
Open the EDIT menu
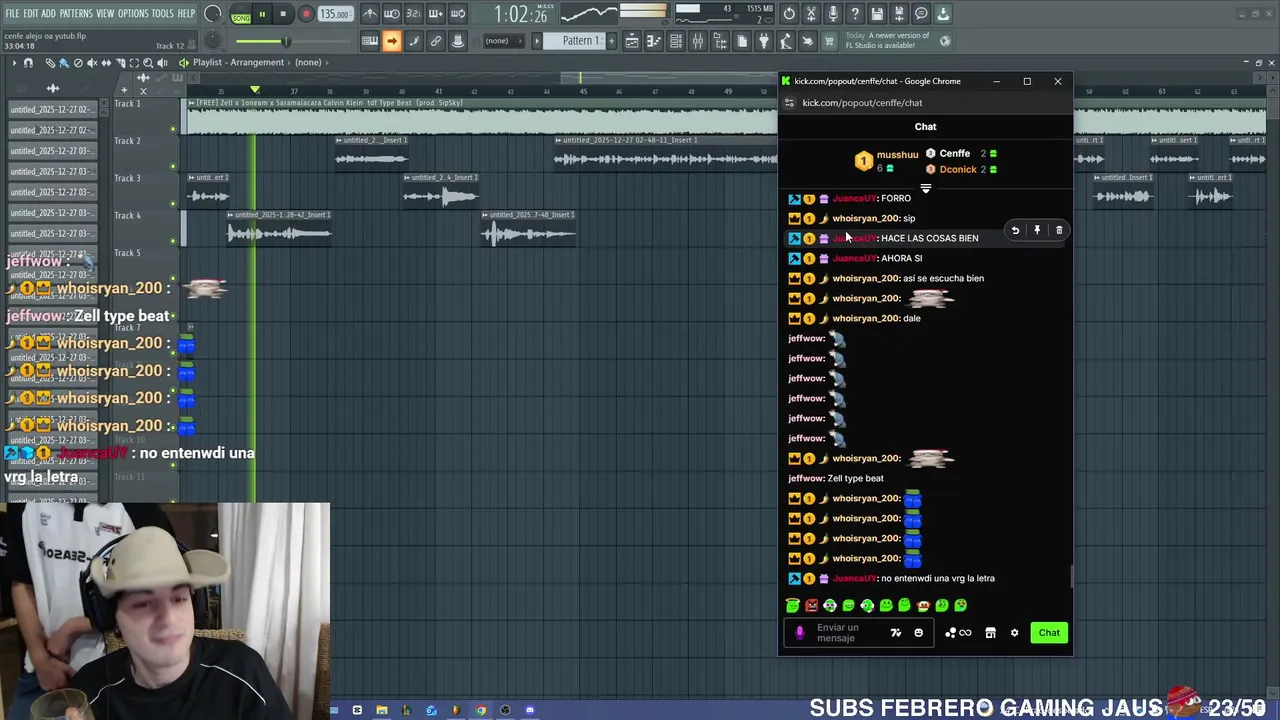(31, 14)
